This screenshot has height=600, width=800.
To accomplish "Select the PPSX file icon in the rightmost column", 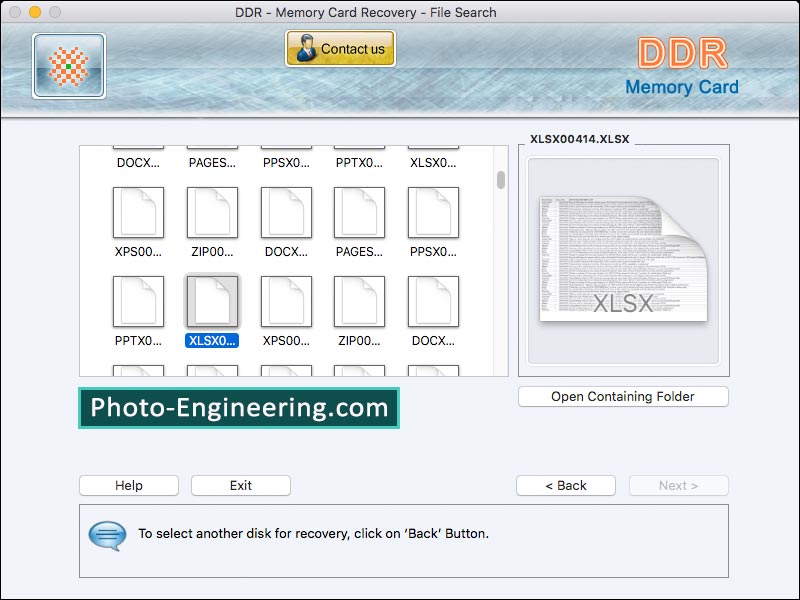I will point(433,213).
